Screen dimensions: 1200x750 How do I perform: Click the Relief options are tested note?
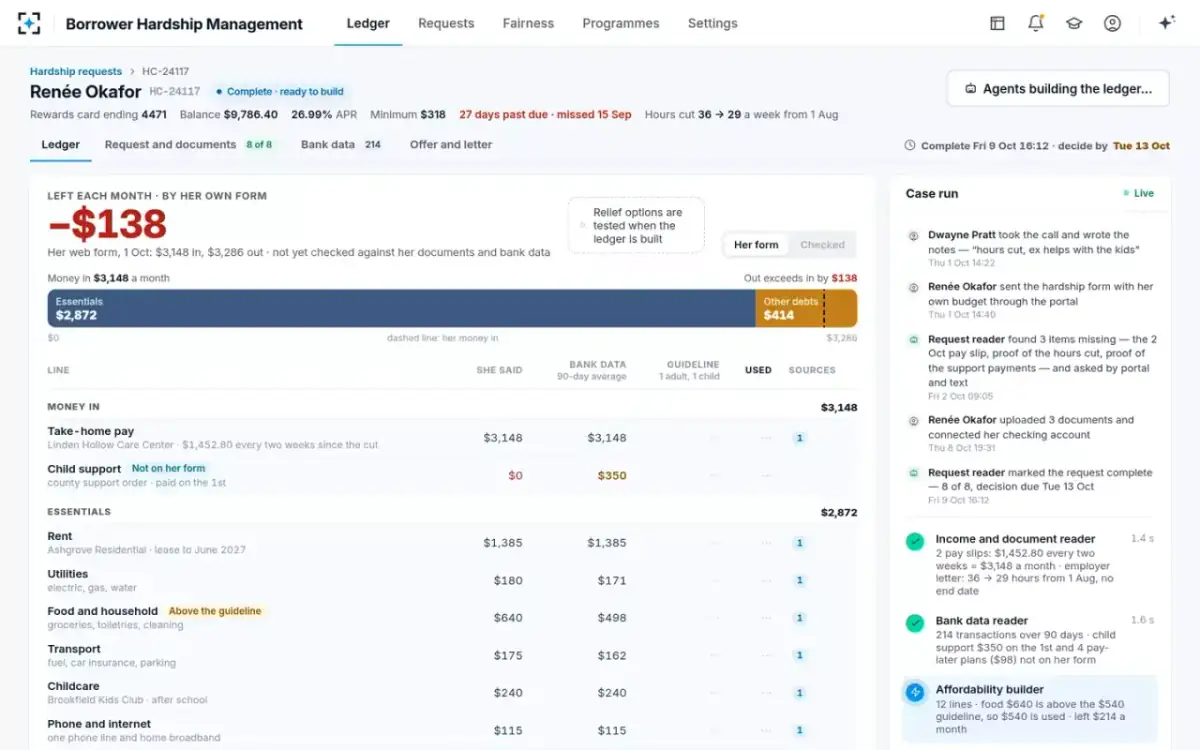pyautogui.click(x=637, y=226)
